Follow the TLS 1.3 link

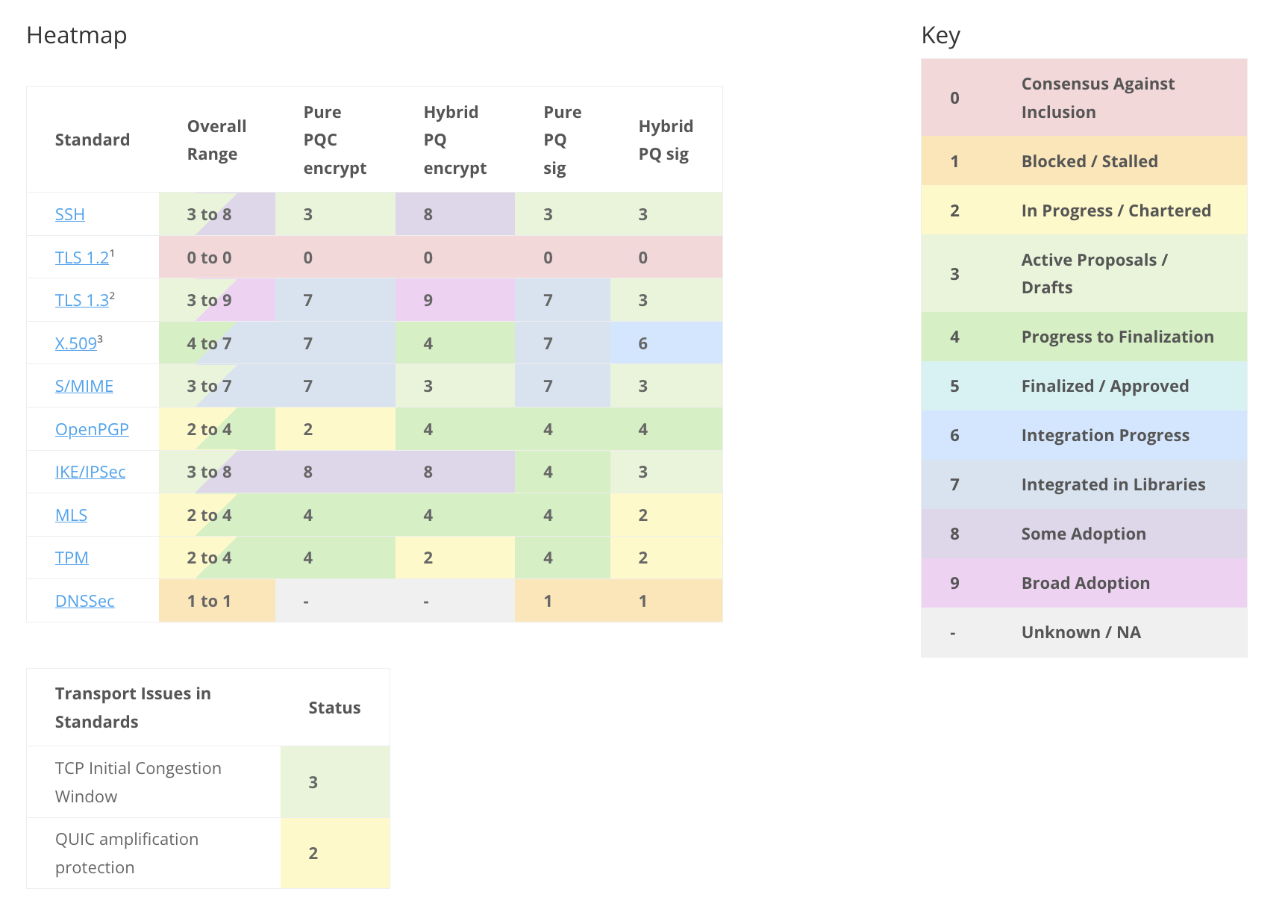pyautogui.click(x=81, y=301)
